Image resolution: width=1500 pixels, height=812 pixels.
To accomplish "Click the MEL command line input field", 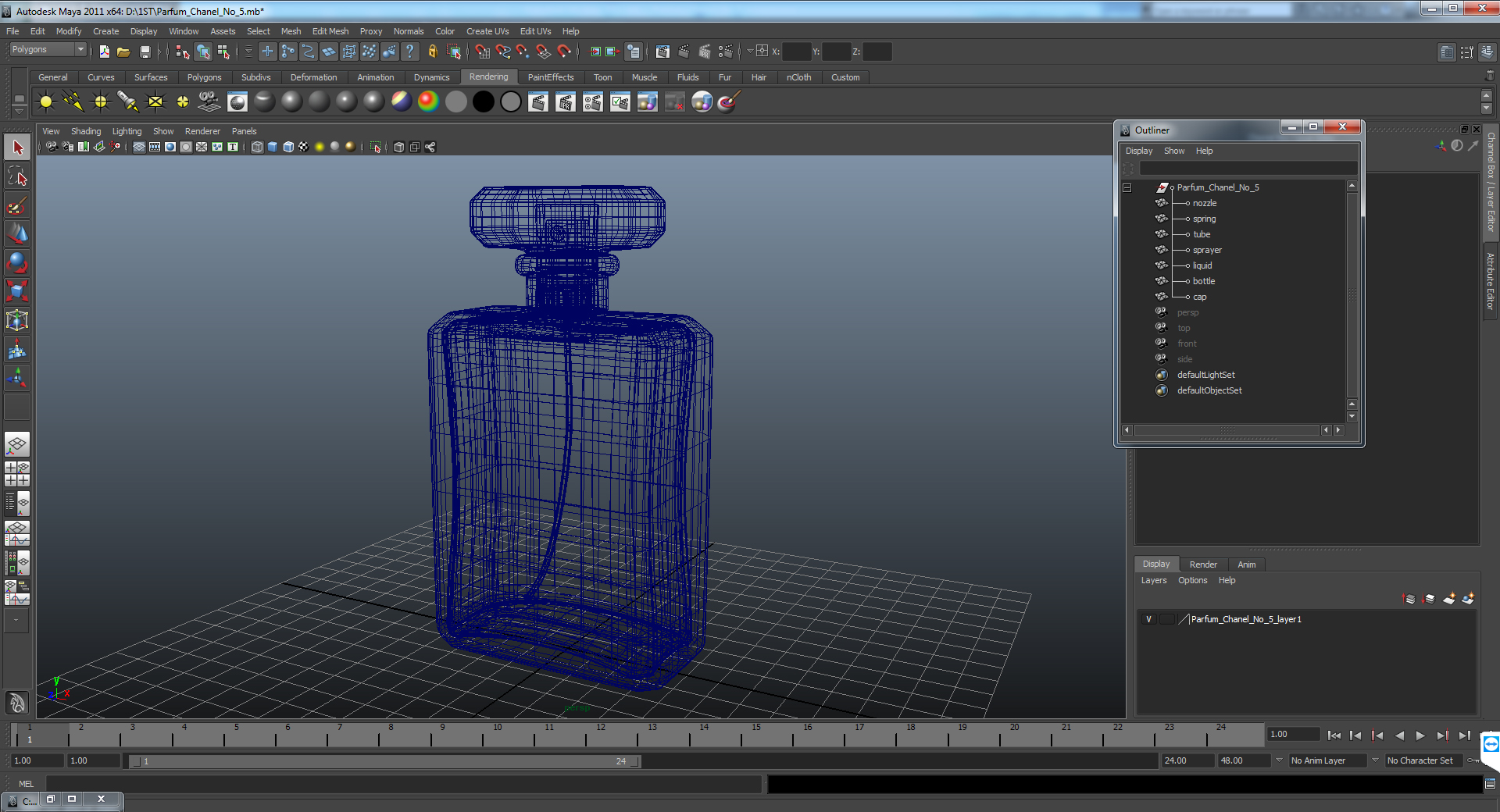I will click(403, 783).
